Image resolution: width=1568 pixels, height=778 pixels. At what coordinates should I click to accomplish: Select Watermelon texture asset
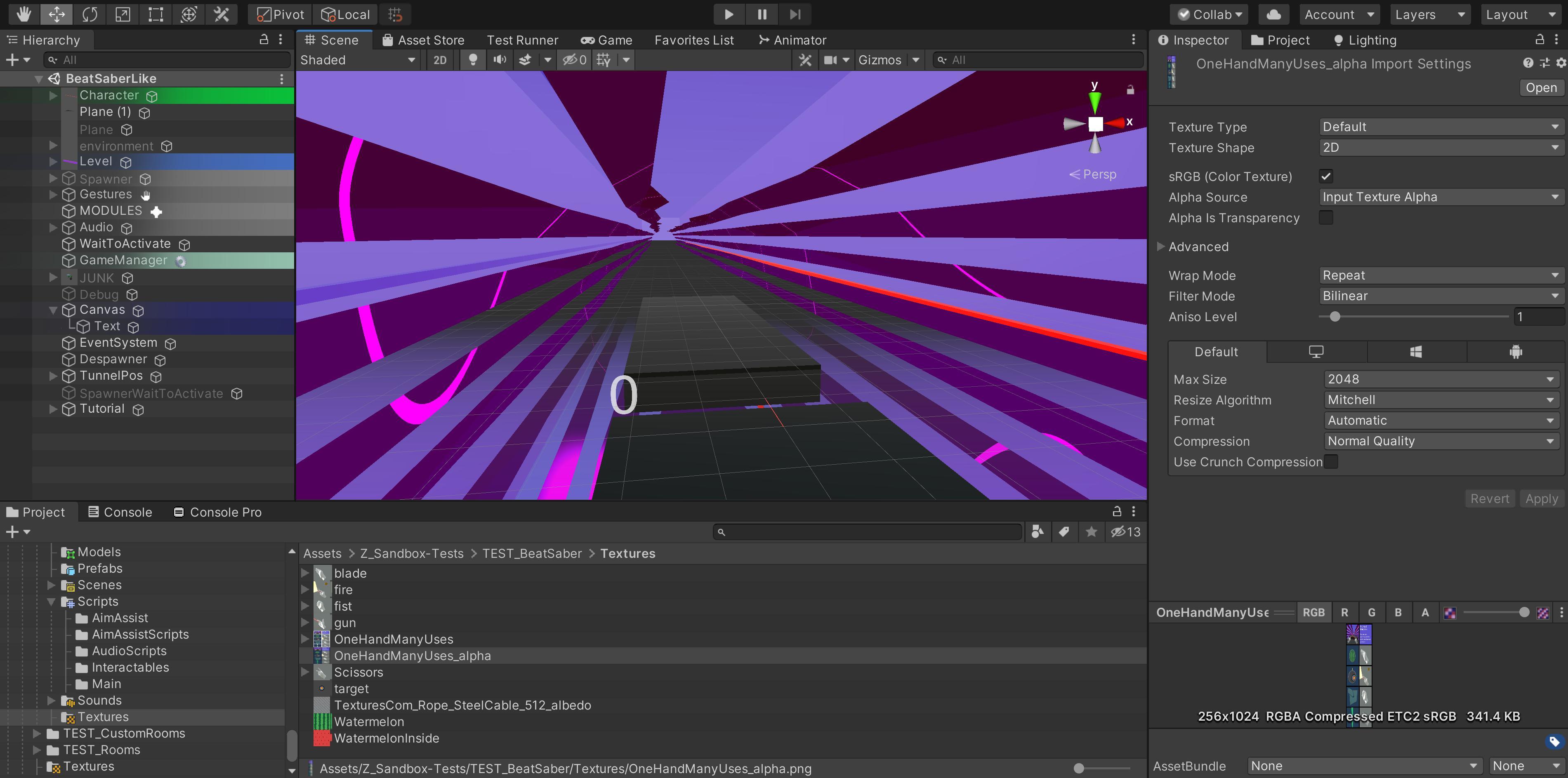[369, 722]
